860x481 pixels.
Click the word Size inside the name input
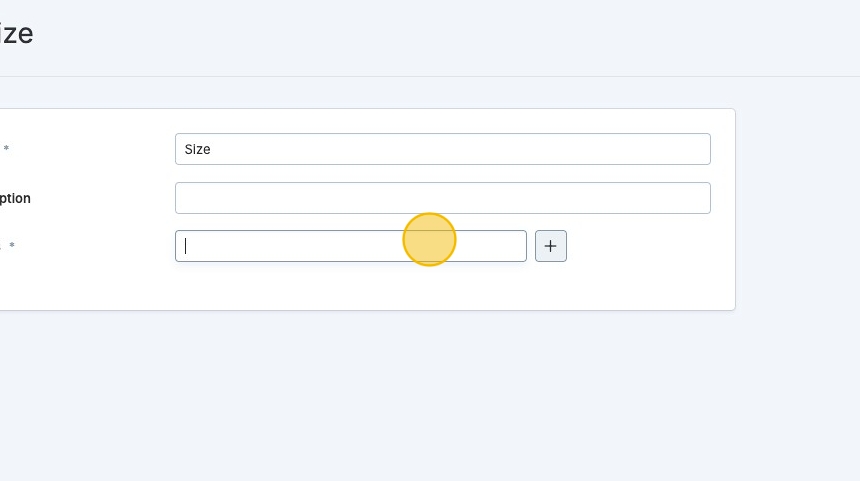click(x=197, y=149)
